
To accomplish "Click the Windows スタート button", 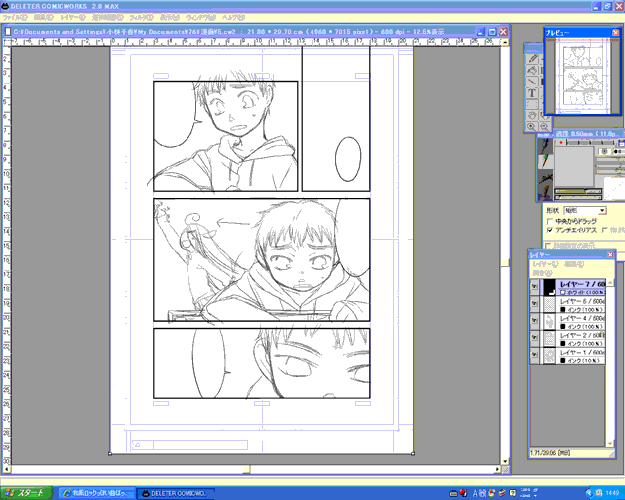I will (x=26, y=493).
